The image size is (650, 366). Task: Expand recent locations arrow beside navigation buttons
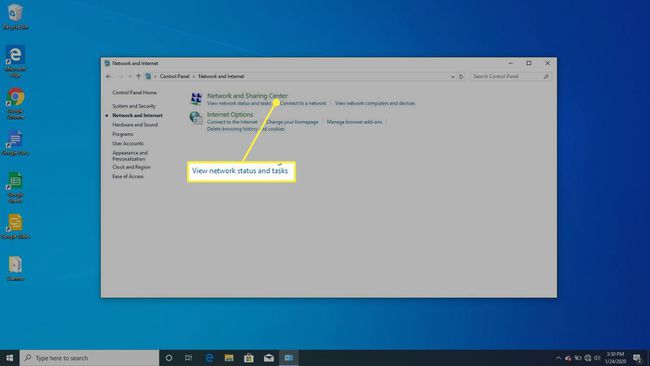pos(130,76)
